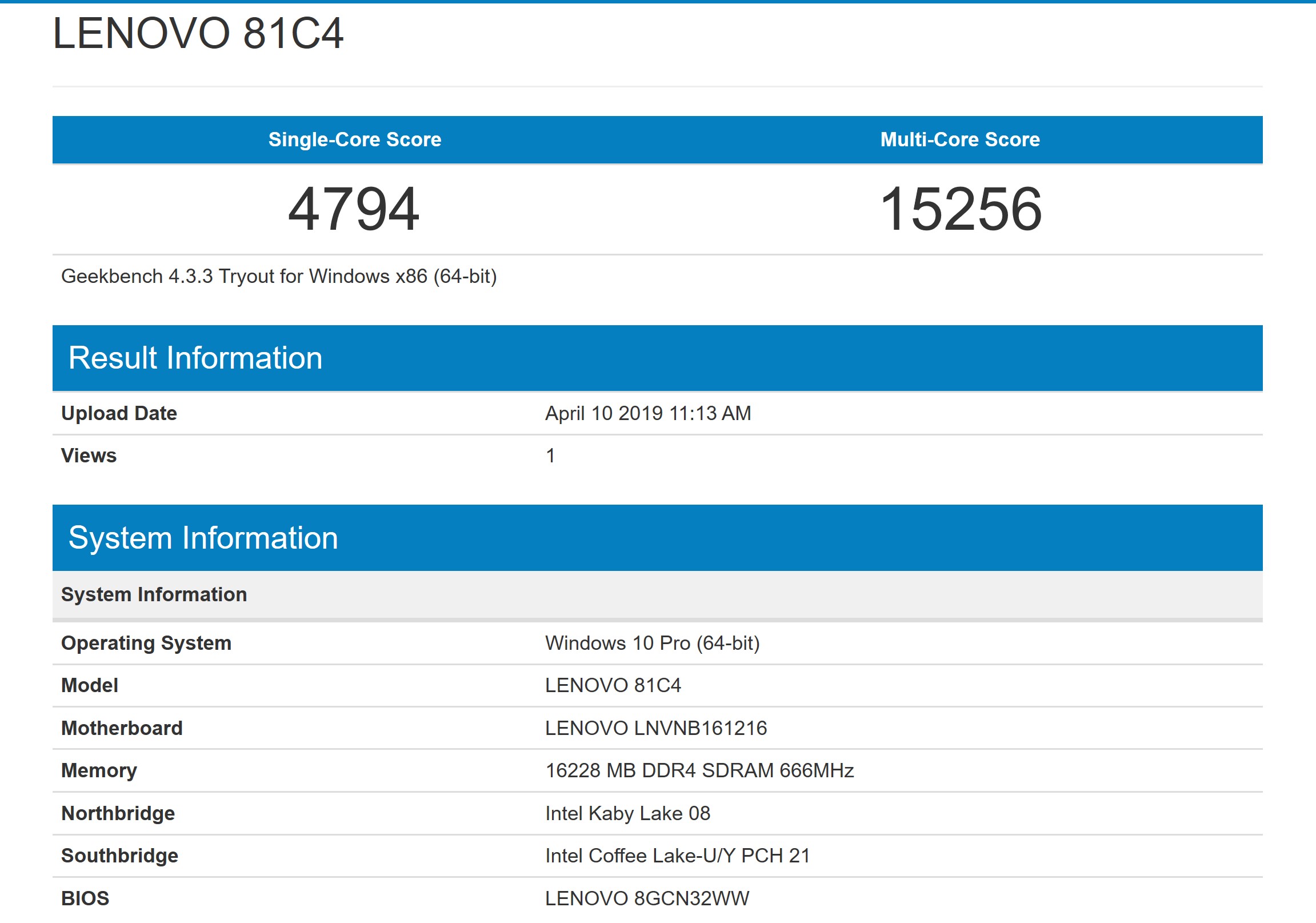Click the Upload Date label
1316x923 pixels.
119,413
